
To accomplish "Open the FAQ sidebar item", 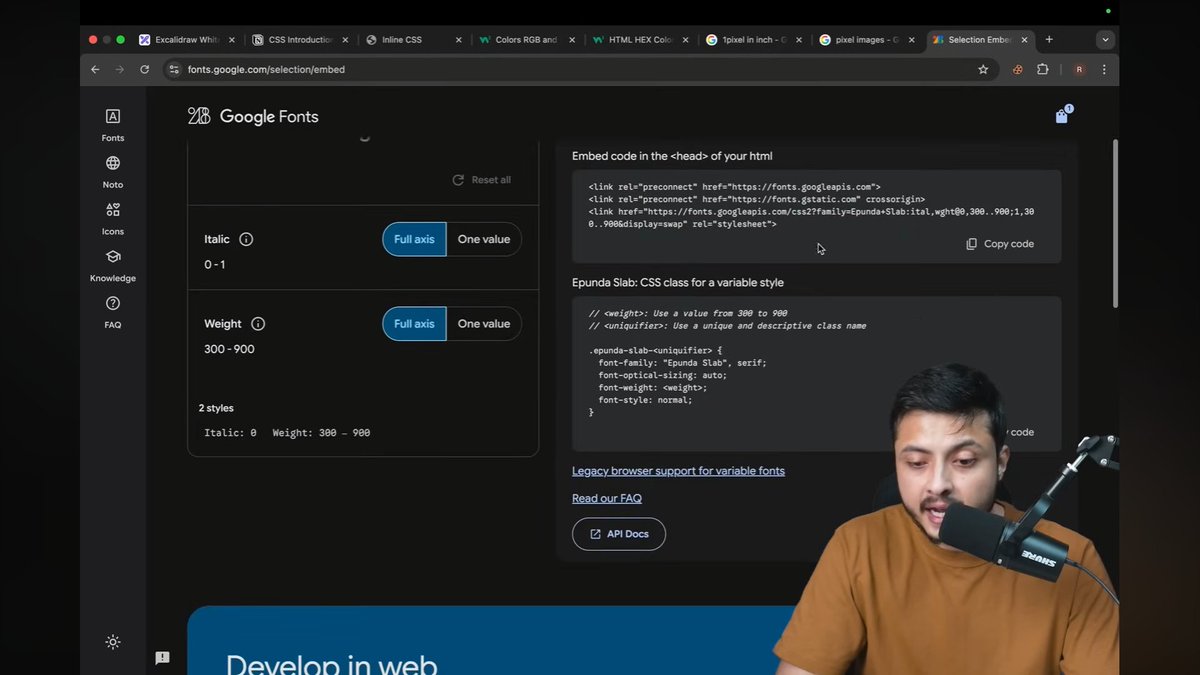I will pyautogui.click(x=113, y=313).
